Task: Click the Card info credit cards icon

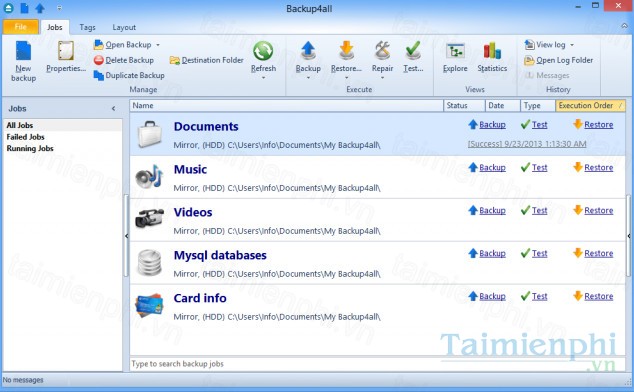Action: click(x=149, y=305)
